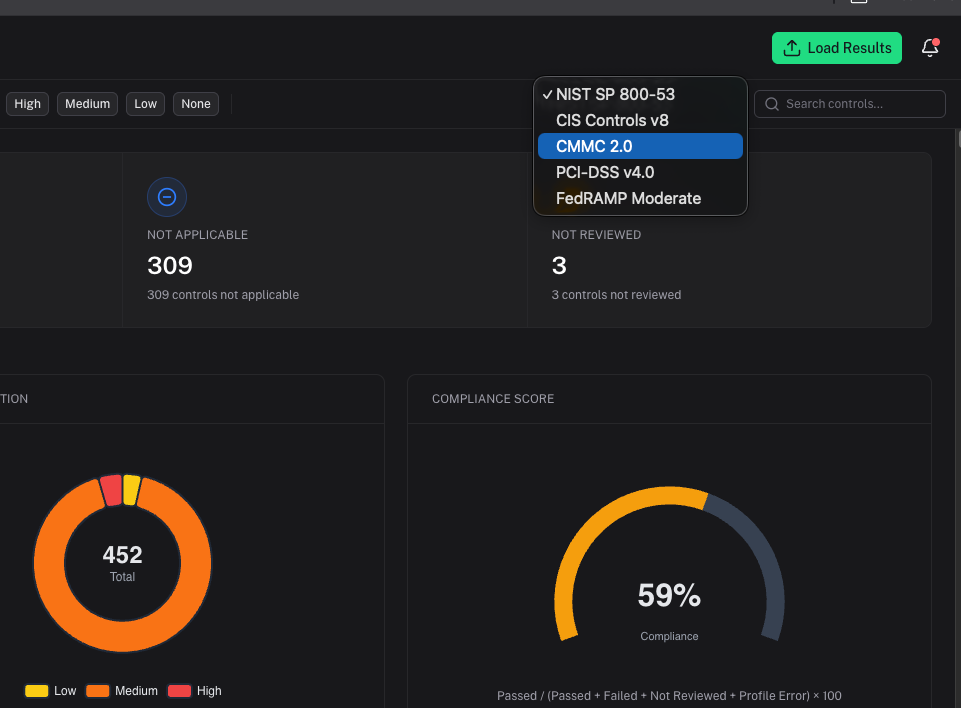Click the magnifier icon in search box
961x708 pixels.
point(772,104)
